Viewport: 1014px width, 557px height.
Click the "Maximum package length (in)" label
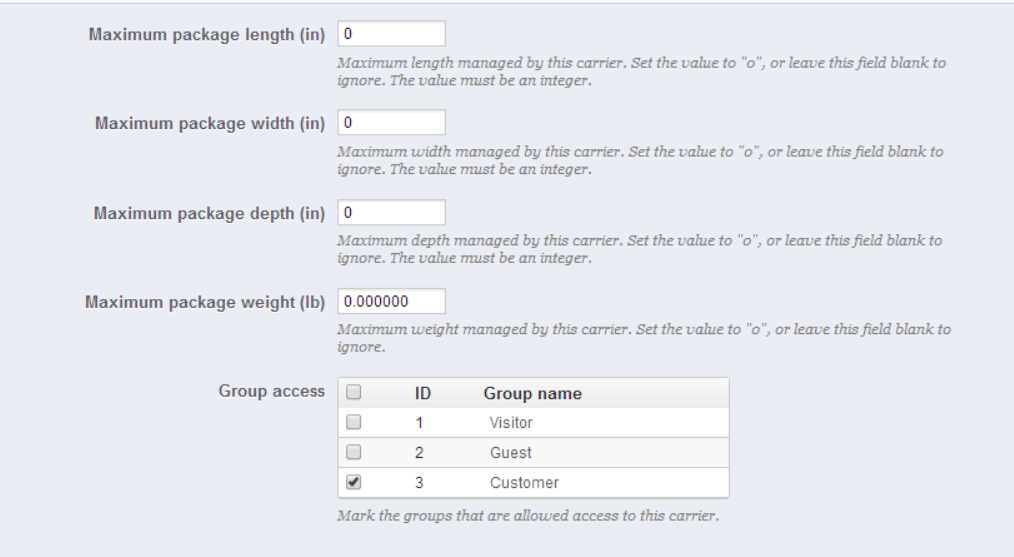pos(207,33)
